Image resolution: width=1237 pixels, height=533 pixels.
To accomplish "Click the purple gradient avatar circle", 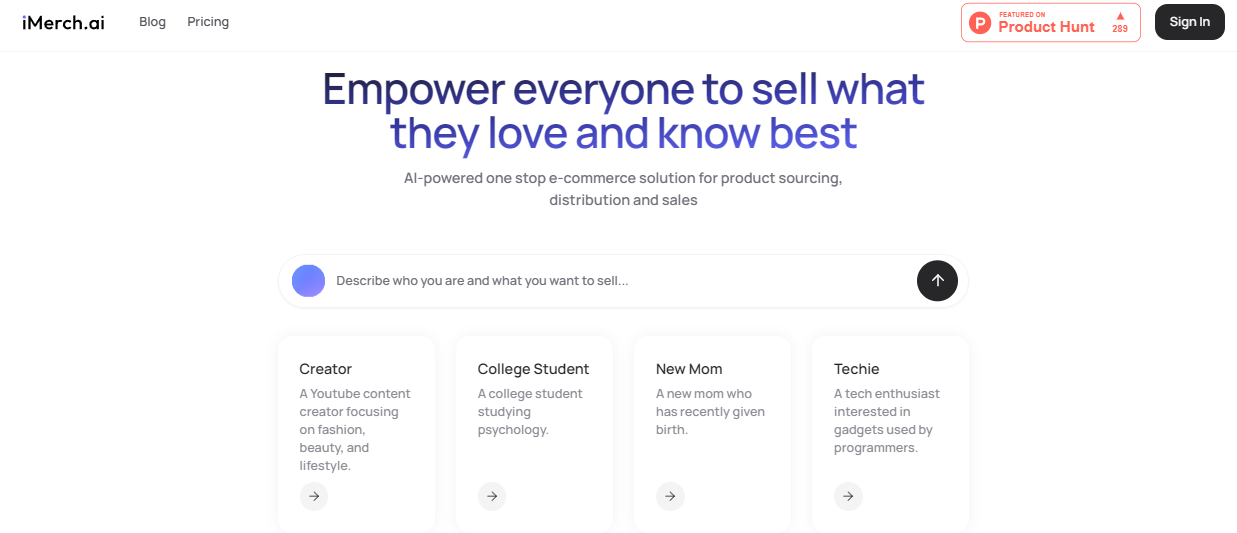I will click(x=308, y=281).
